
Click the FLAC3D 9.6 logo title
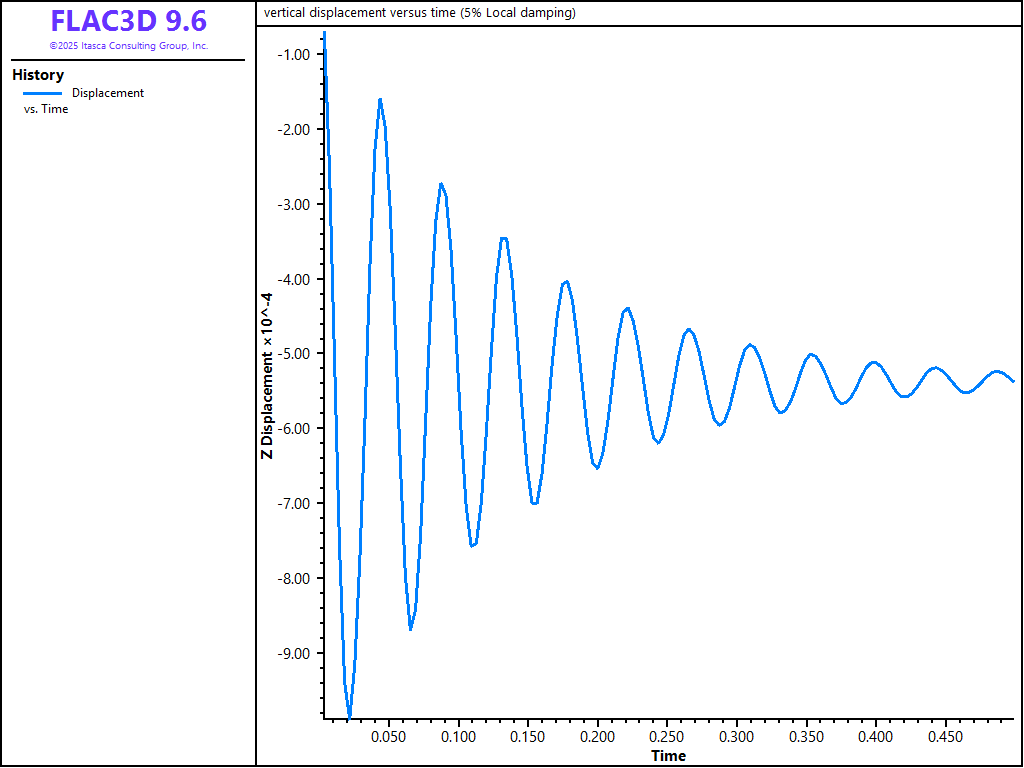pyautogui.click(x=129, y=21)
